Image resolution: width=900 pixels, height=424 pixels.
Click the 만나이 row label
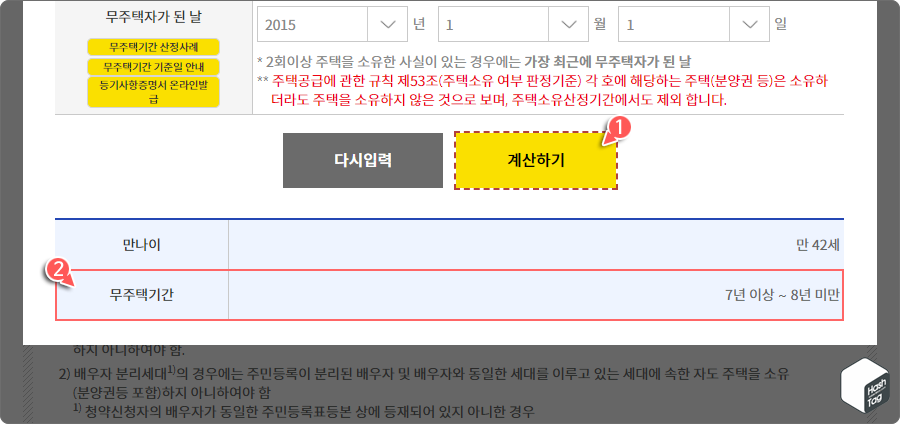pyautogui.click(x=142, y=246)
